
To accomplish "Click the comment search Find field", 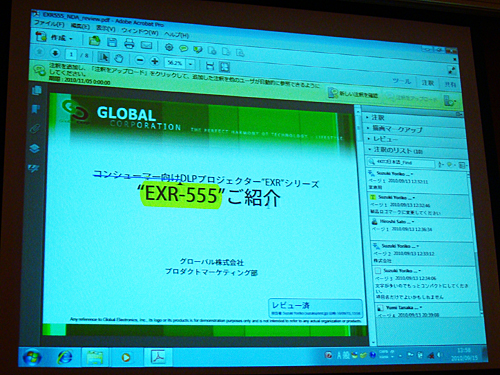I will point(401,162).
